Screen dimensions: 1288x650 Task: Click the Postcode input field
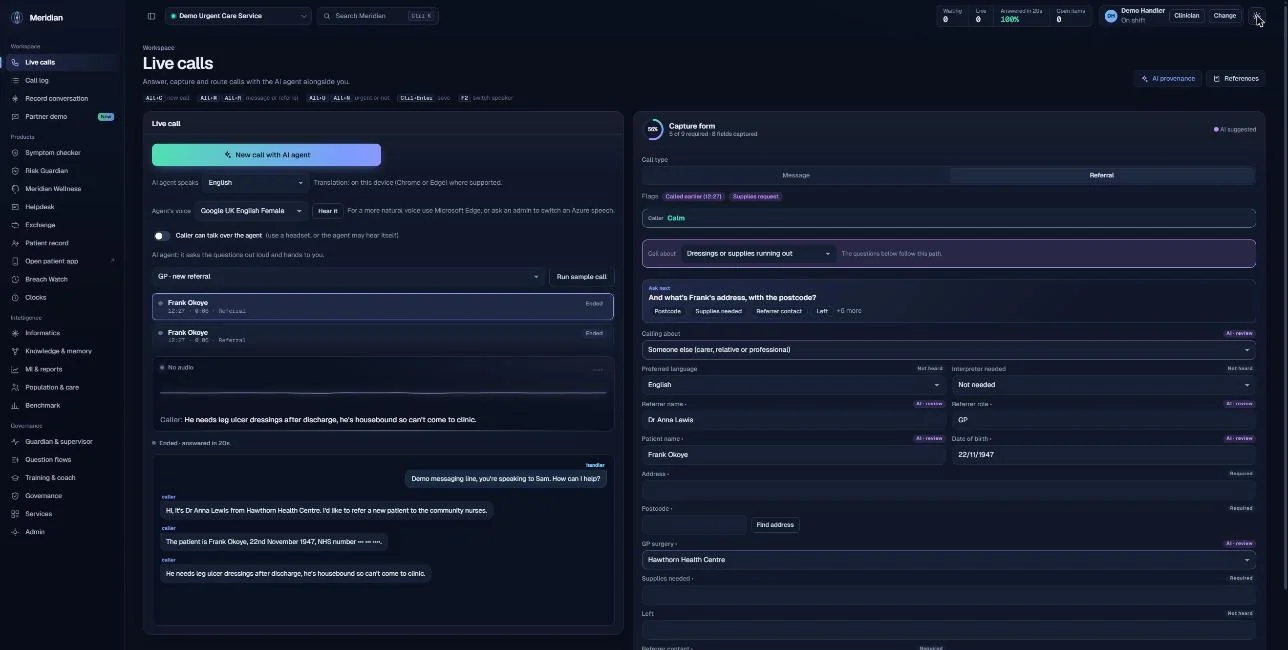tap(694, 525)
